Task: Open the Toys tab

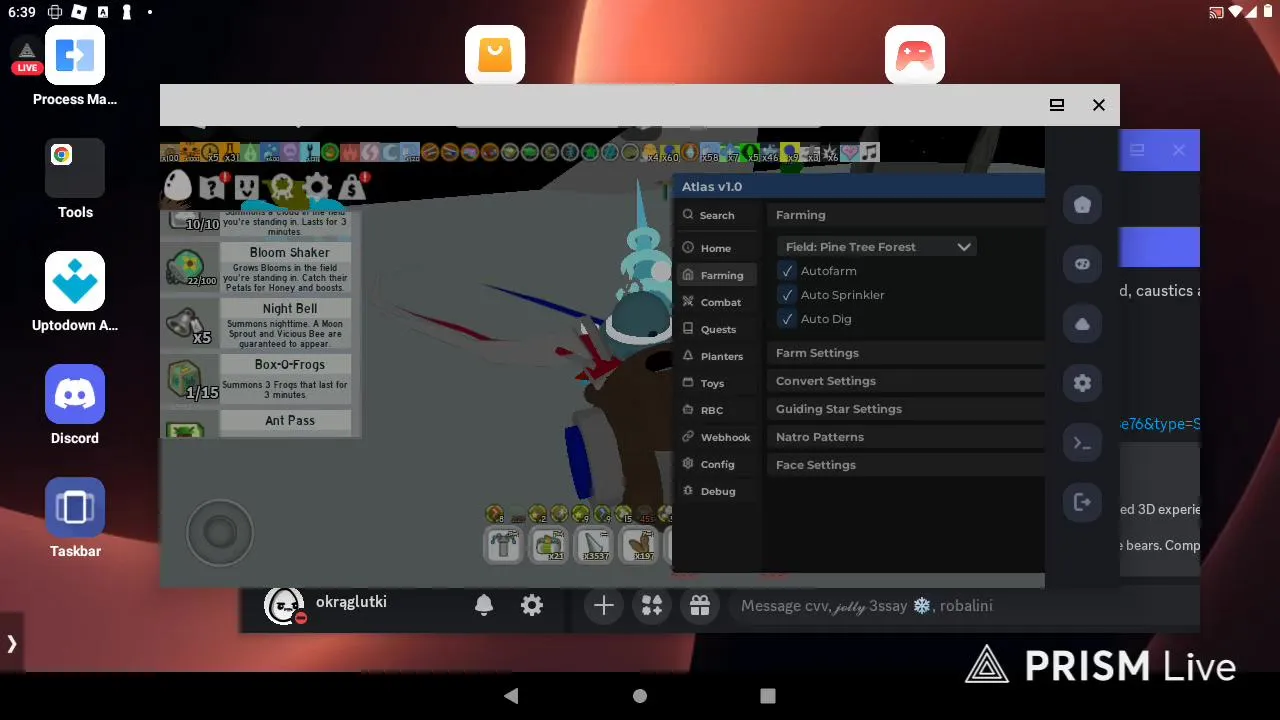Action: point(718,383)
